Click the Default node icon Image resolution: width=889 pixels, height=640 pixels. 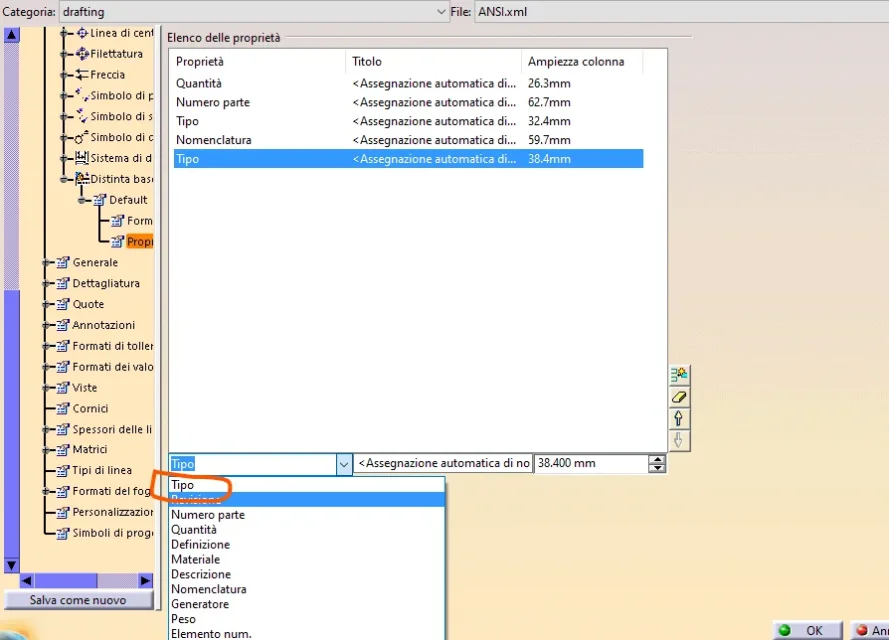pos(100,200)
